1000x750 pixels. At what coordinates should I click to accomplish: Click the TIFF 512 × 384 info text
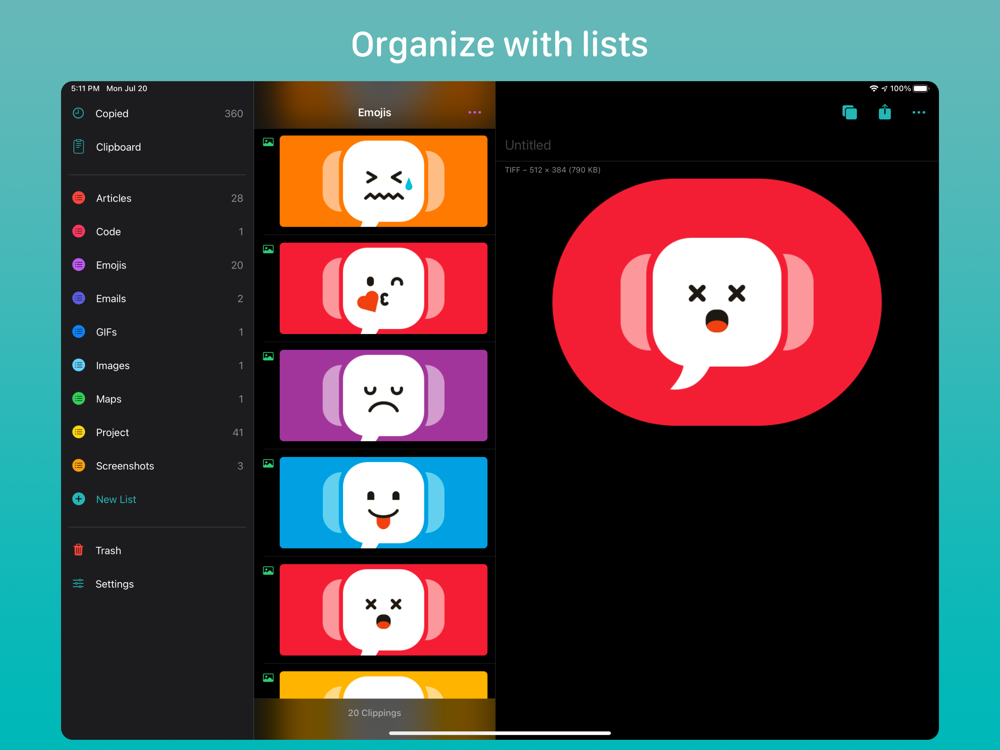coord(552,170)
